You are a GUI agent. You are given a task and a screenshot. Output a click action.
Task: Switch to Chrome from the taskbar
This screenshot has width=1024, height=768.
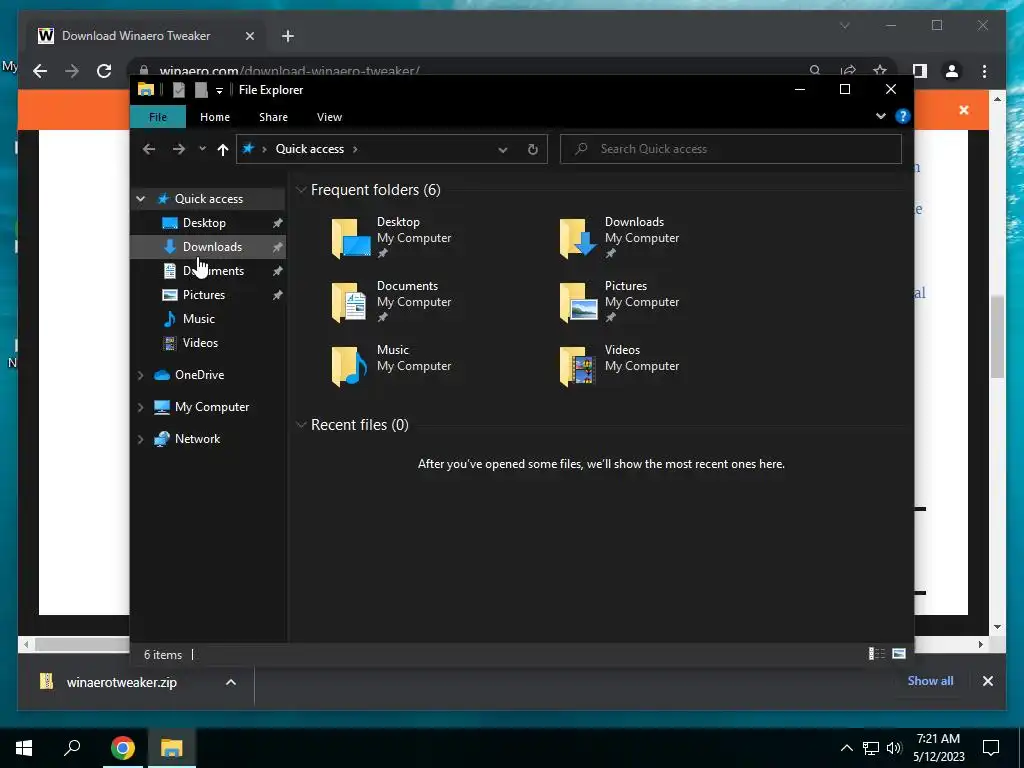click(x=122, y=748)
